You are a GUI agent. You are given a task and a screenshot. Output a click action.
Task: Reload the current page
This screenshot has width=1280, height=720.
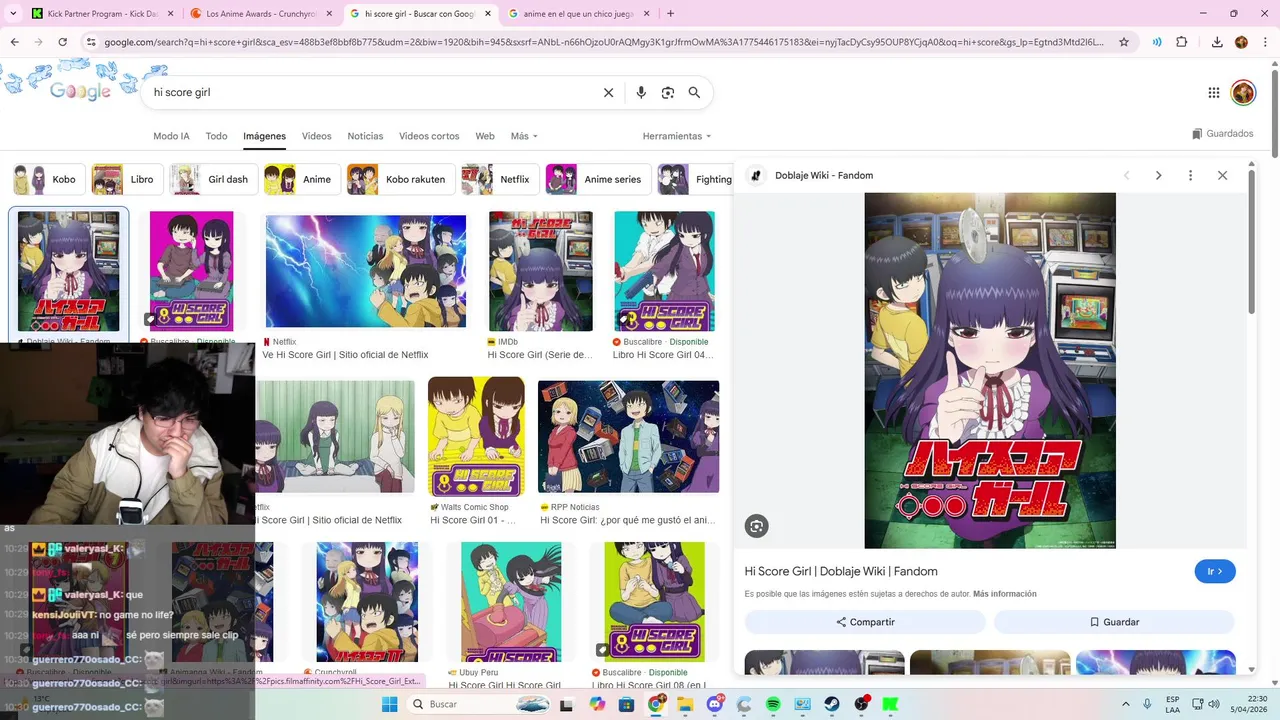62,42
